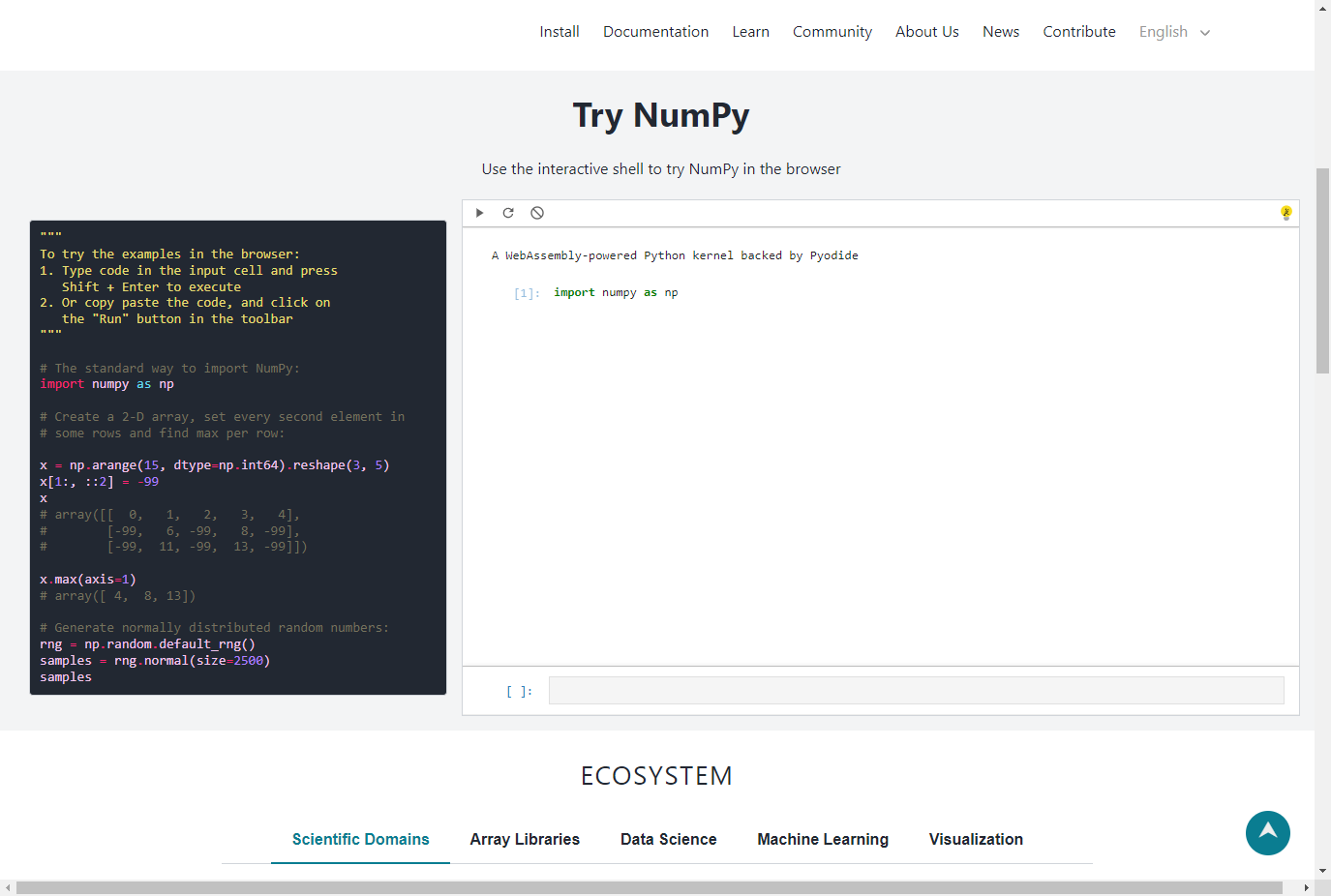Click the Run button in the shell toolbar

point(479,213)
